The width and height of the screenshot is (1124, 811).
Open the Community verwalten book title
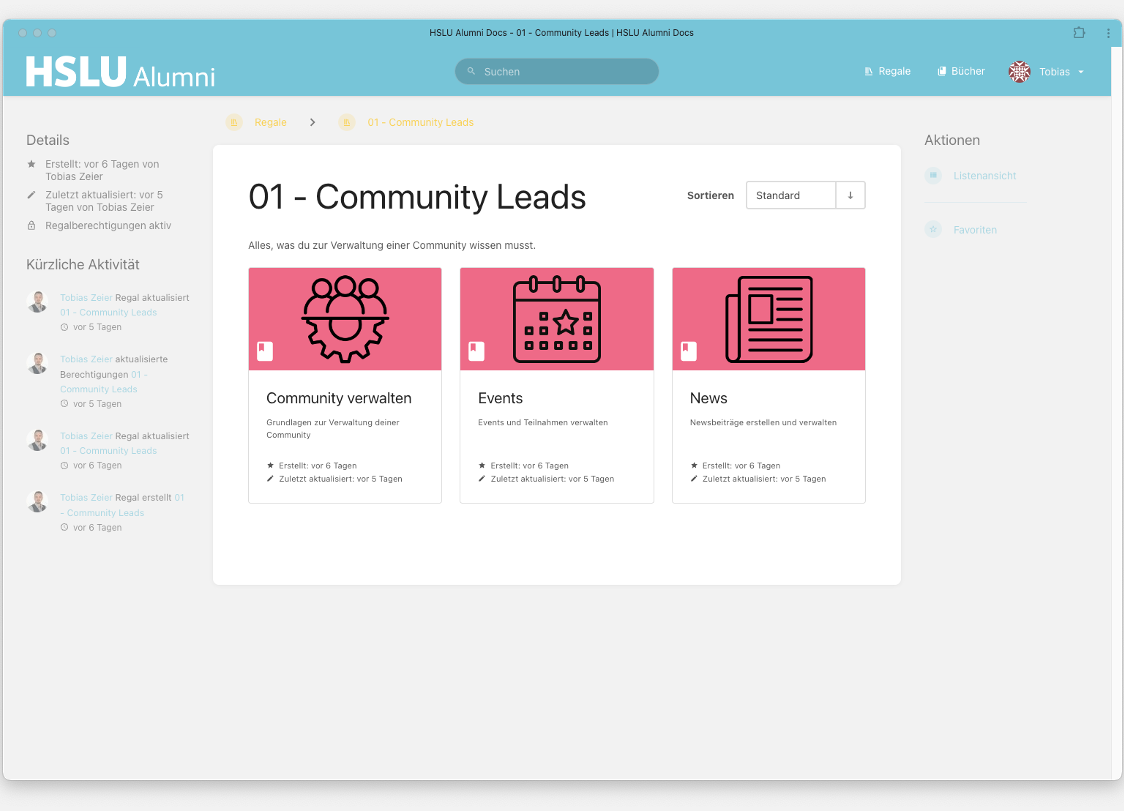pos(339,398)
